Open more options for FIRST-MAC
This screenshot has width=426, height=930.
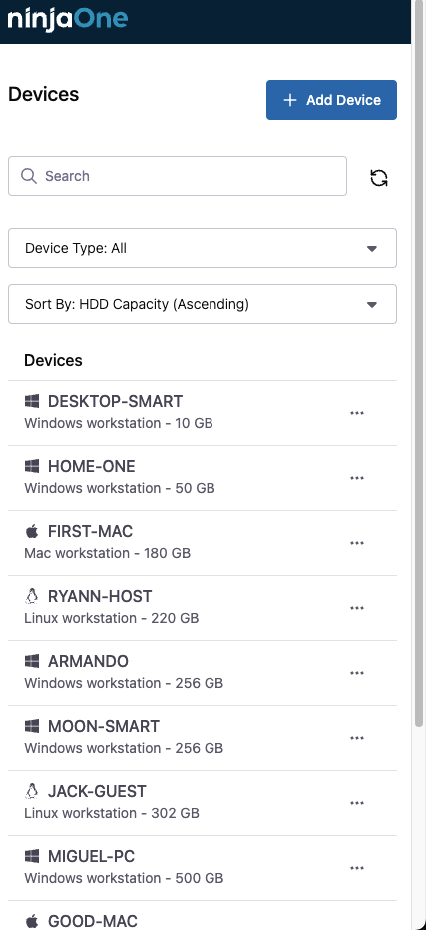click(x=357, y=543)
